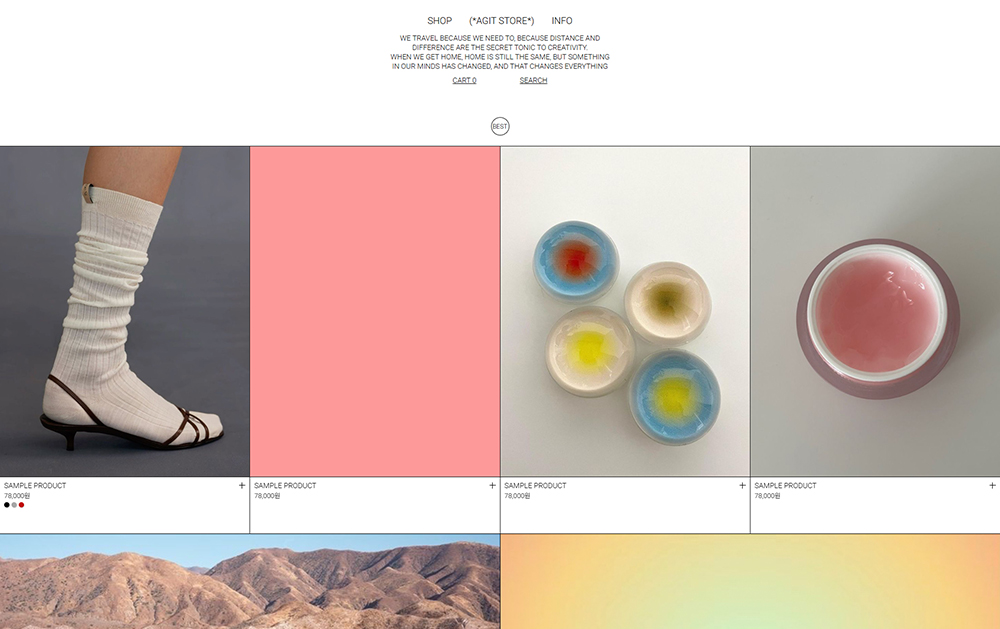
Task: Click plus icon on ceramic dishes product
Action: [742, 485]
